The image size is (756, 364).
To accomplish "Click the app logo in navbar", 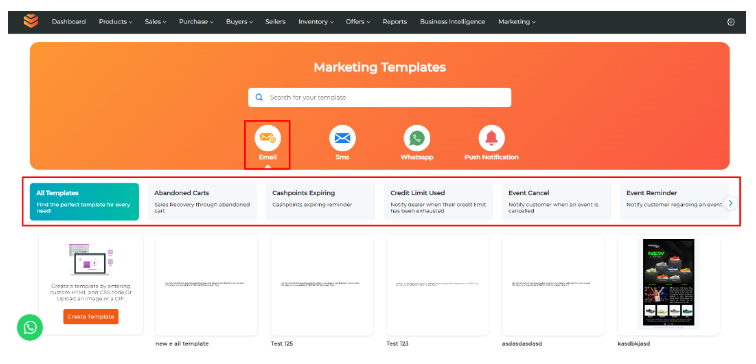I will pyautogui.click(x=31, y=21).
